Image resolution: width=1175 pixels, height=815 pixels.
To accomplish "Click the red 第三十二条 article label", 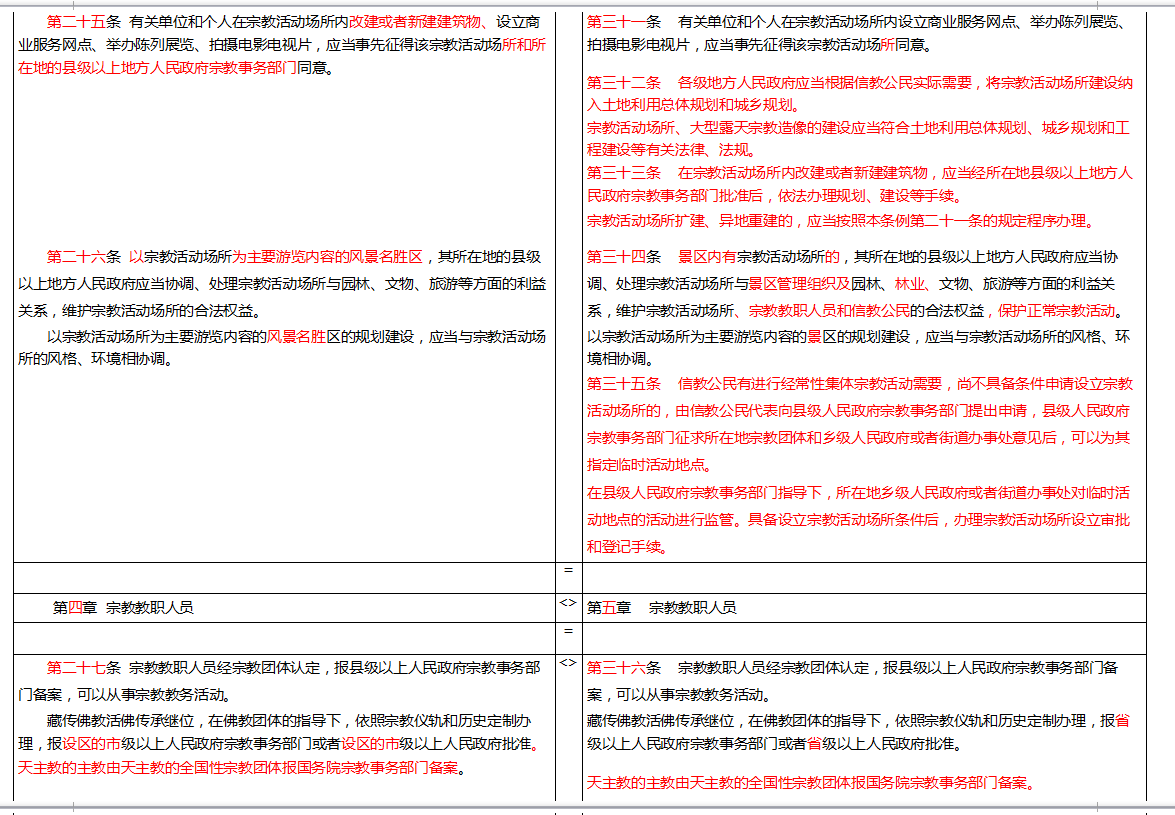I will point(623,82).
